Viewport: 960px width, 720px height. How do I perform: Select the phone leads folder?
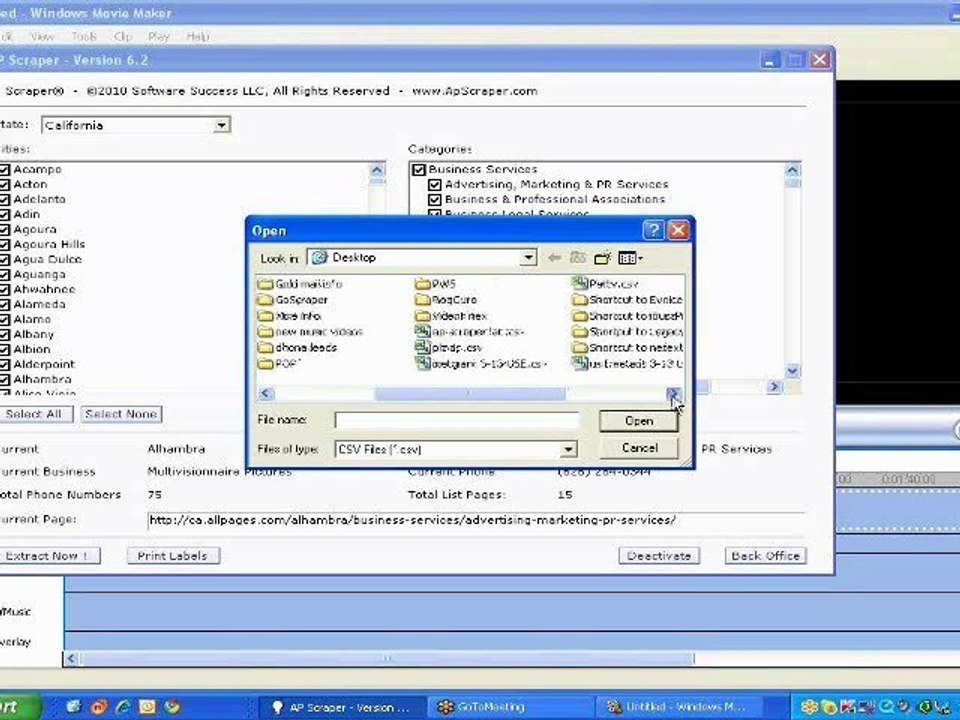pyautogui.click(x=298, y=348)
